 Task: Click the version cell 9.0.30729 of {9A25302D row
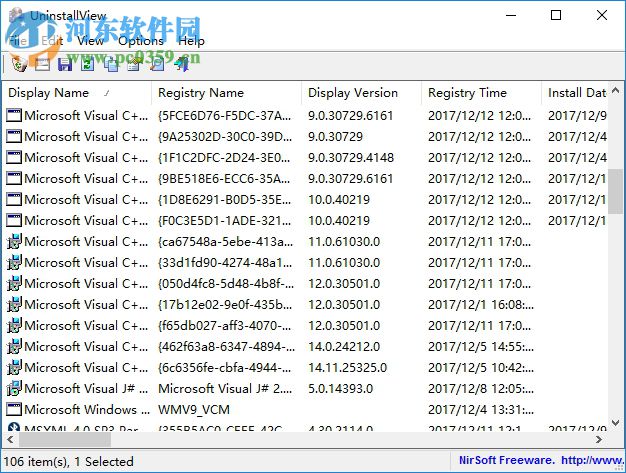[335, 137]
